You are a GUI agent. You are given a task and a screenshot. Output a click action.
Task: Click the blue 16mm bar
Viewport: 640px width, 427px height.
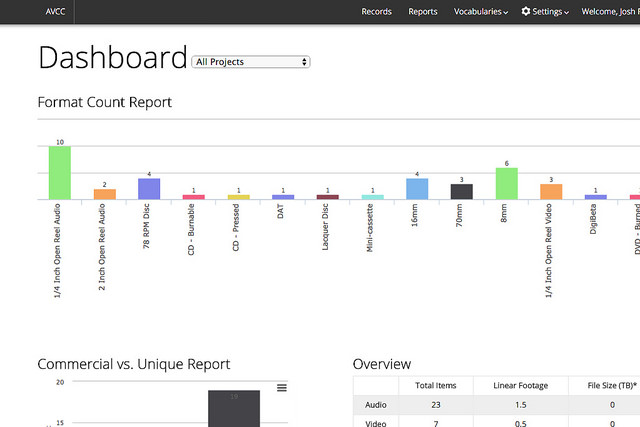(417, 188)
